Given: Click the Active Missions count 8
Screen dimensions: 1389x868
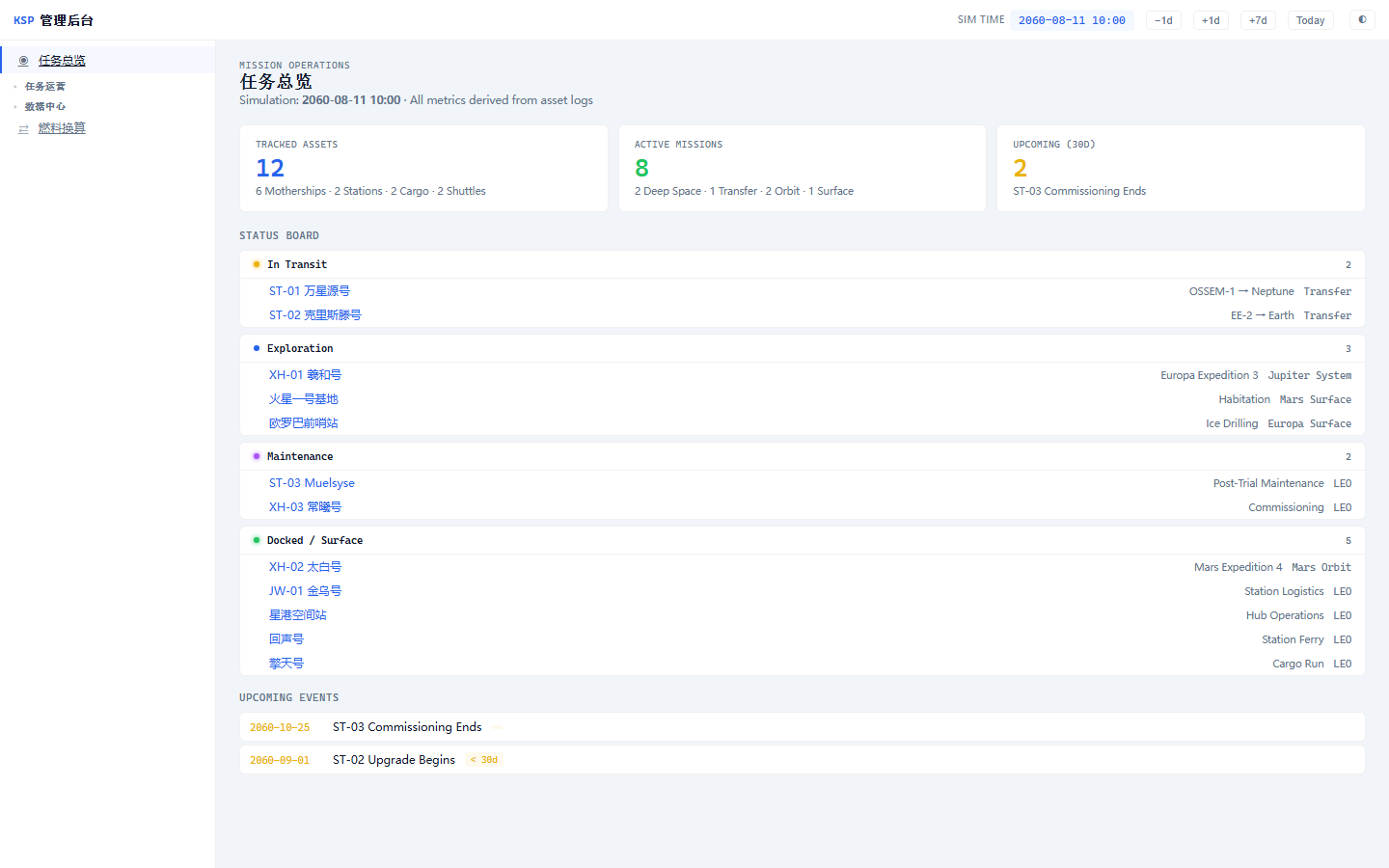Looking at the screenshot, I should pyautogui.click(x=641, y=168).
